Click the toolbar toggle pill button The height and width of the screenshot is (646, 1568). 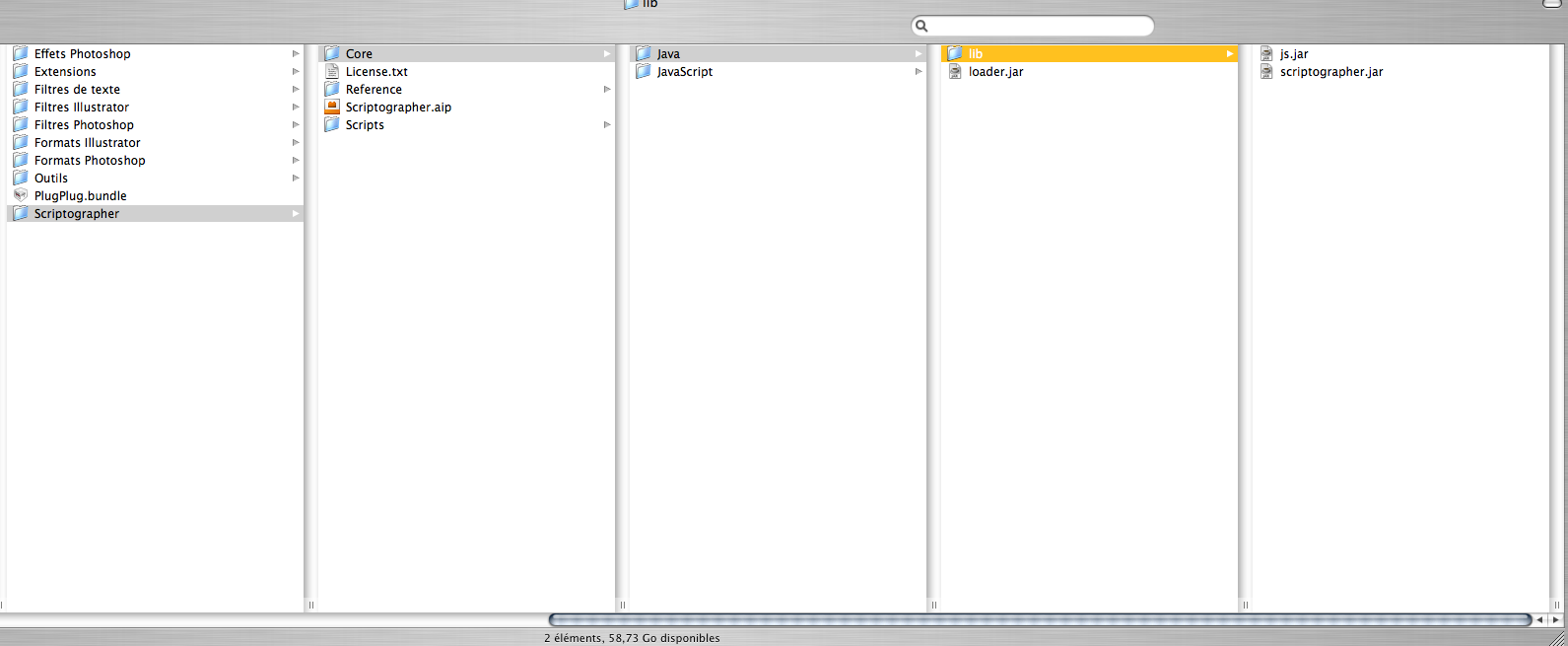[1551, 3]
